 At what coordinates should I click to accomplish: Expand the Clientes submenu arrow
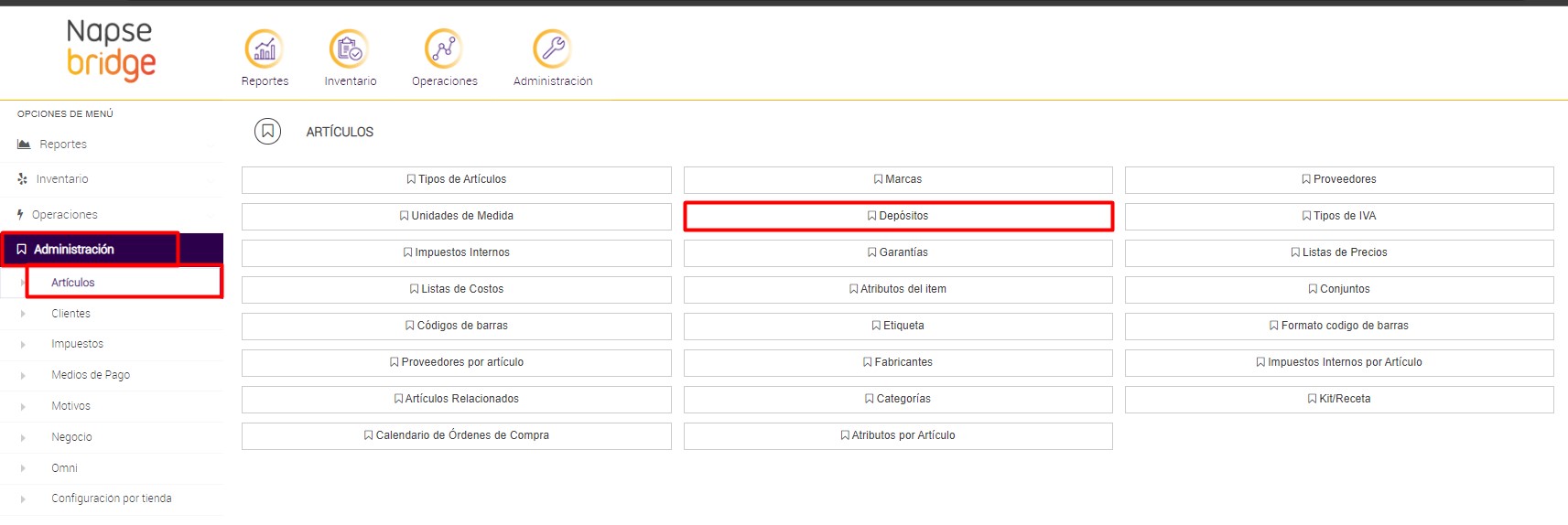tap(23, 314)
